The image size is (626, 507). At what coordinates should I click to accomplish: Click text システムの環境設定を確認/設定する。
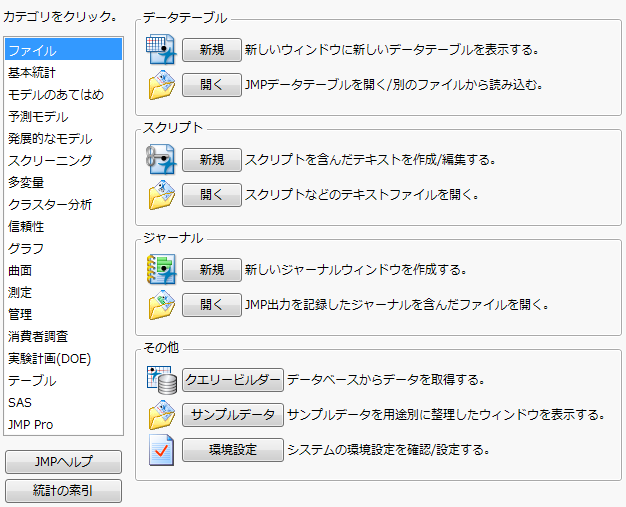tap(388, 450)
